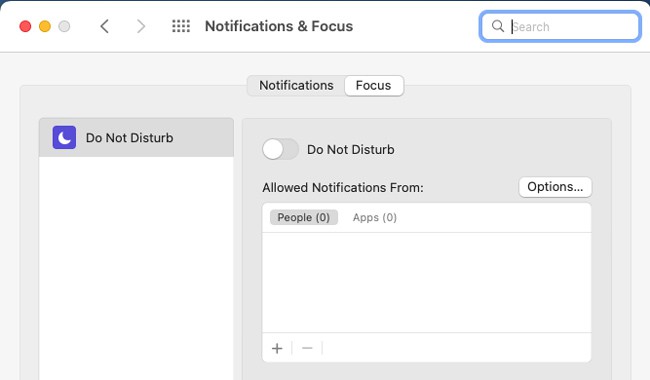The width and height of the screenshot is (650, 380).
Task: Switch to the Notifications tab
Action: coord(296,85)
